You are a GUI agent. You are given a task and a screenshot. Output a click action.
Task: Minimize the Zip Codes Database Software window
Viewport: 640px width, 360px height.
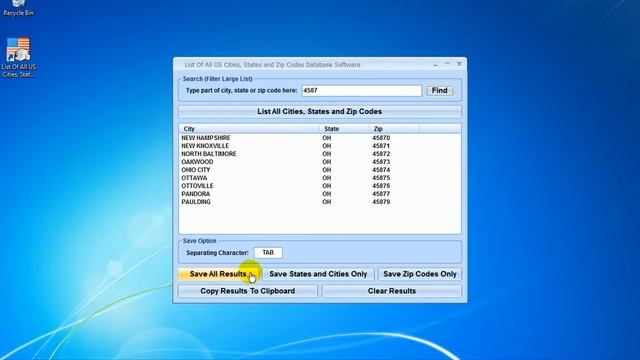pyautogui.click(x=435, y=64)
